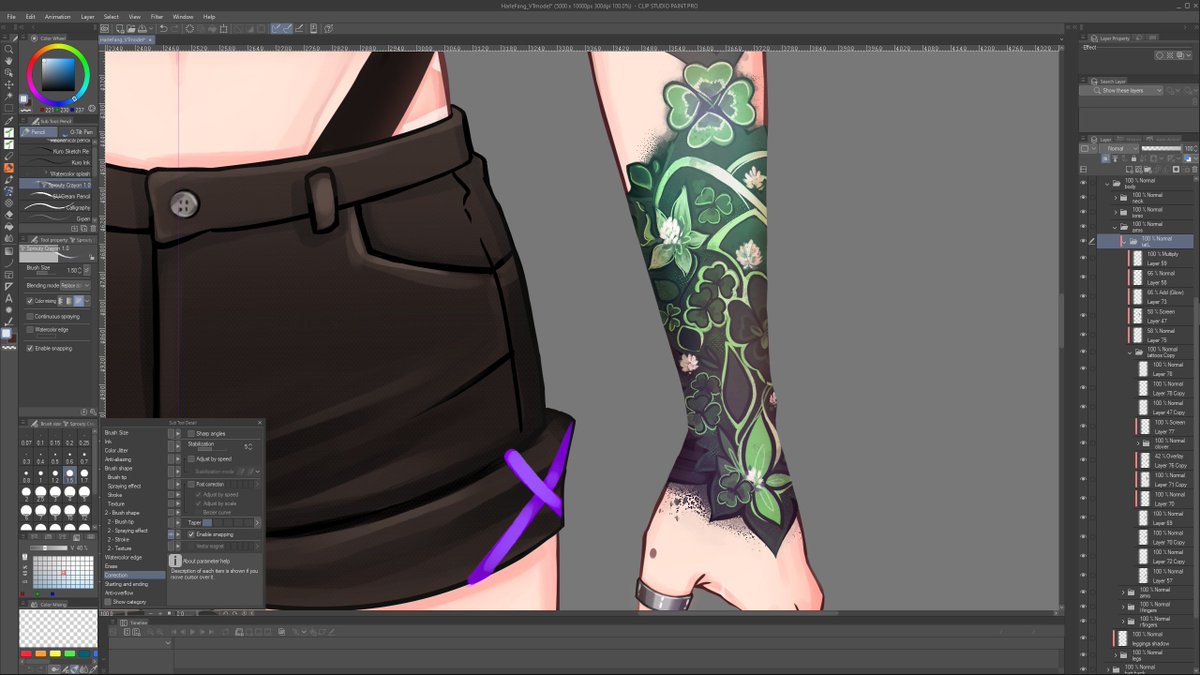Screen dimensions: 1200x675
Task: Open the Blending mode dropdown
Action: 76,285
